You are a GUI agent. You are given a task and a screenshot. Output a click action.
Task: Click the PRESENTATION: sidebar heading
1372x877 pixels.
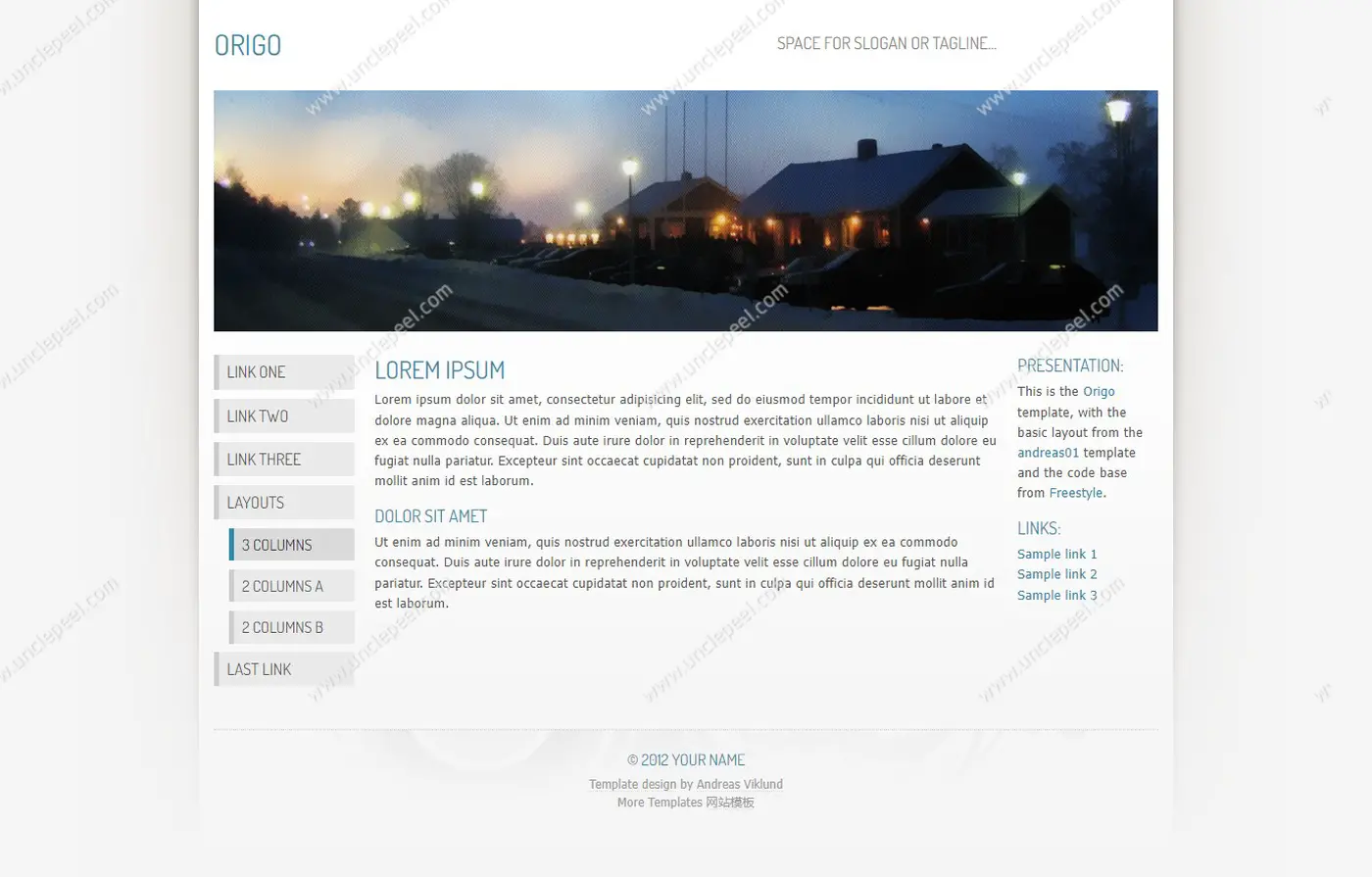click(1070, 365)
